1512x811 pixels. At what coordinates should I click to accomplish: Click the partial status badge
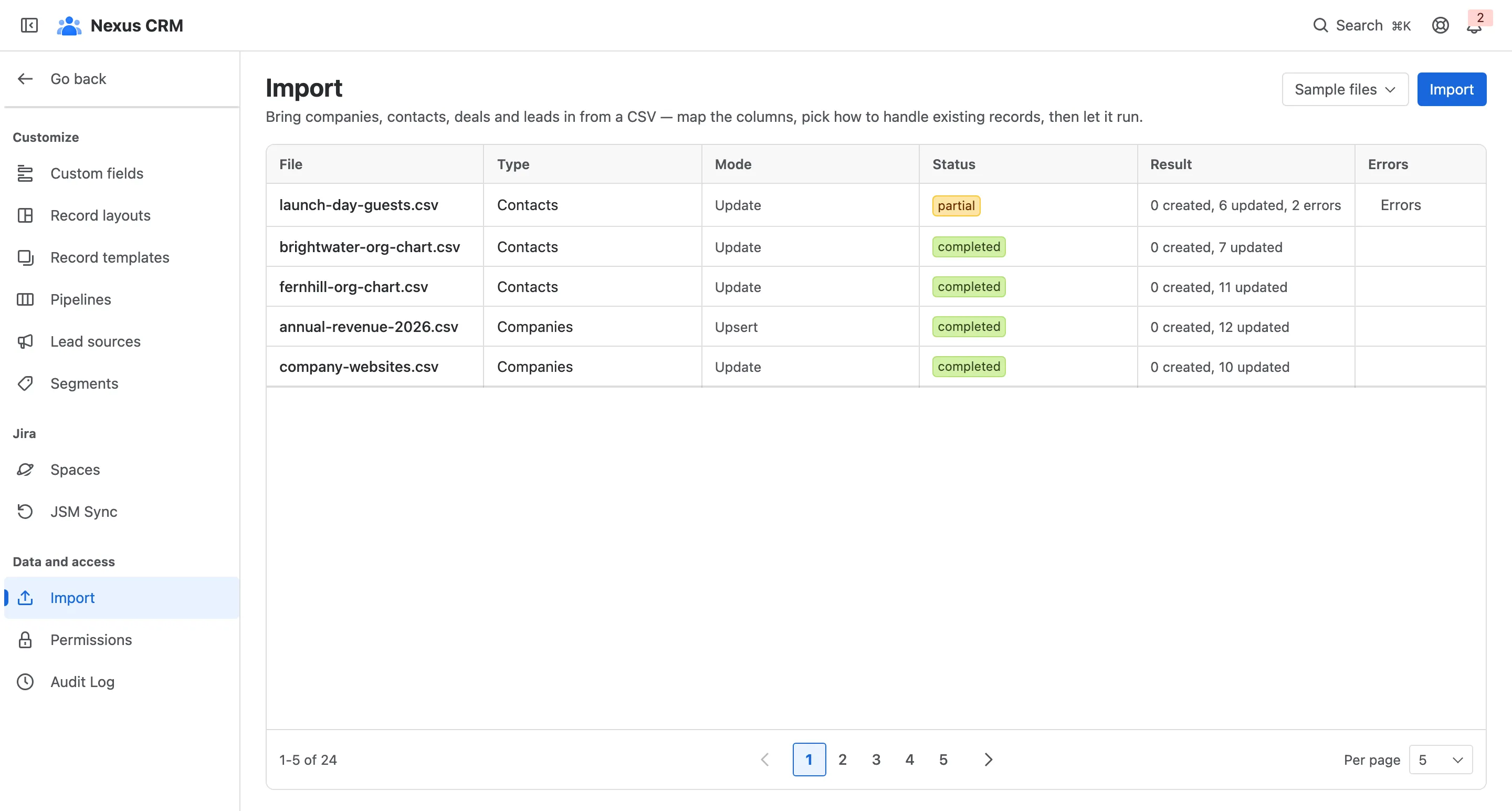[955, 205]
